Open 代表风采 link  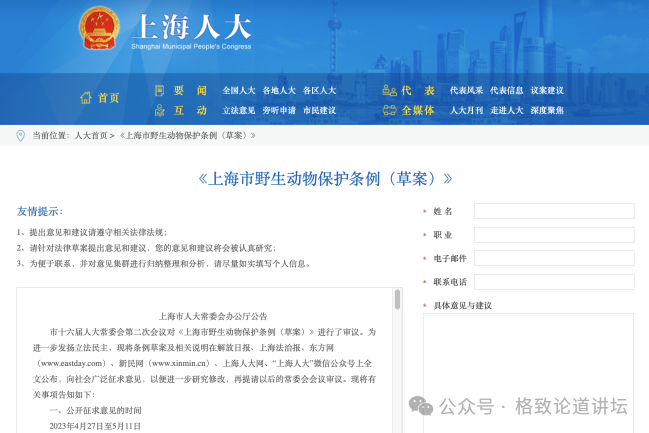point(466,90)
